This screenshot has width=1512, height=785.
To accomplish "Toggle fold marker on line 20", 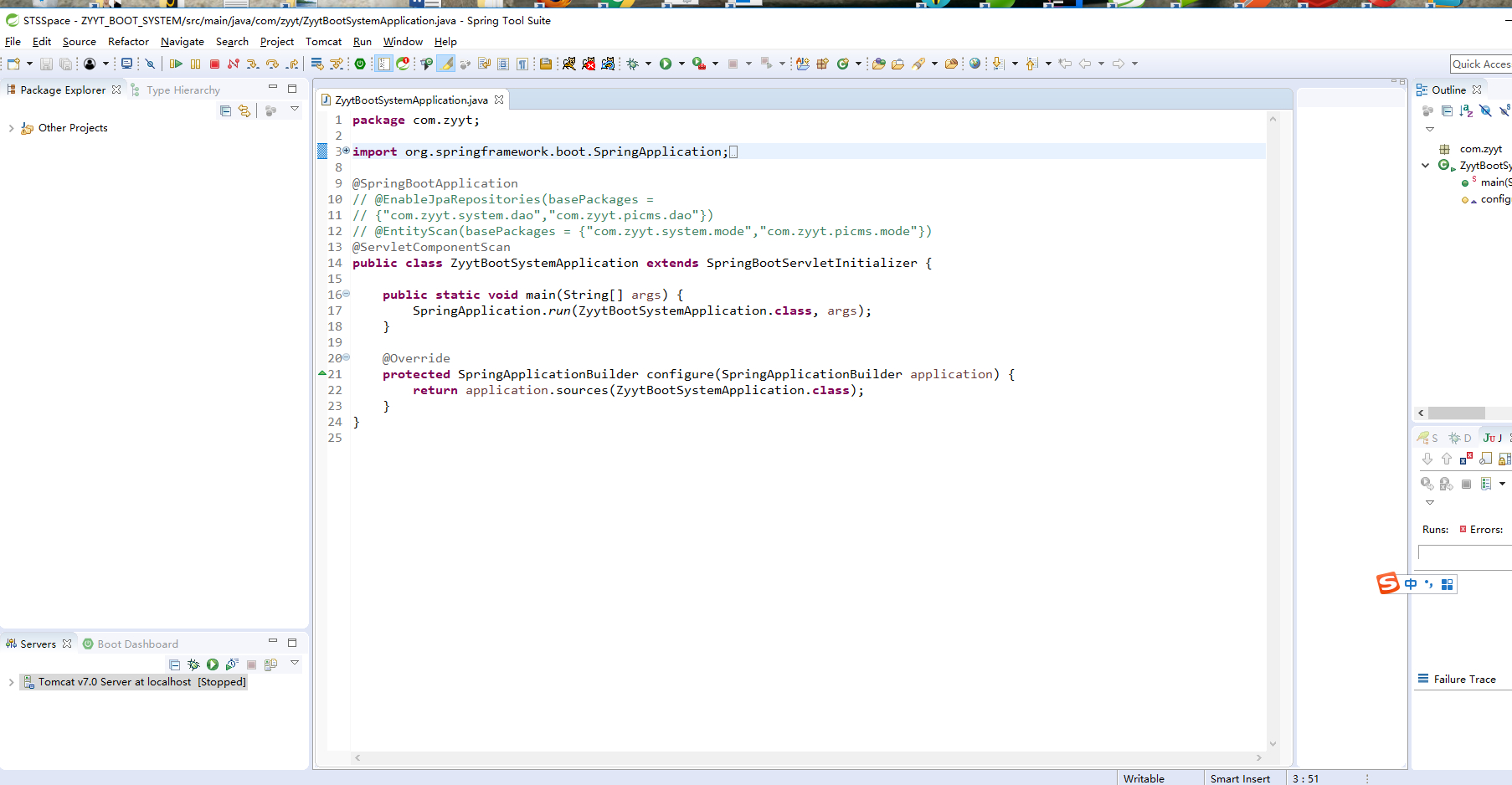I will coord(346,357).
